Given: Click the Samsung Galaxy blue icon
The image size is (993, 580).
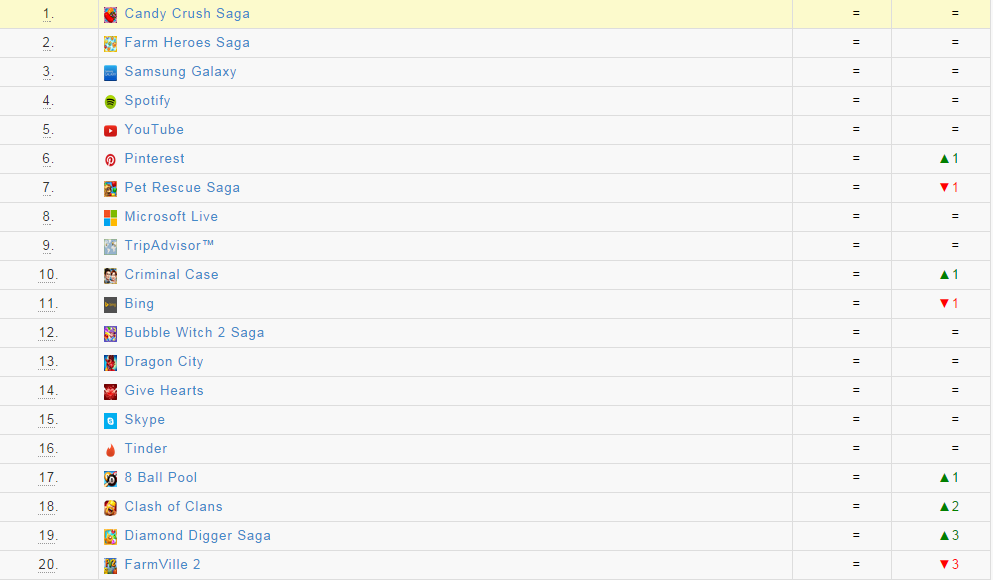Looking at the screenshot, I should tap(110, 73).
